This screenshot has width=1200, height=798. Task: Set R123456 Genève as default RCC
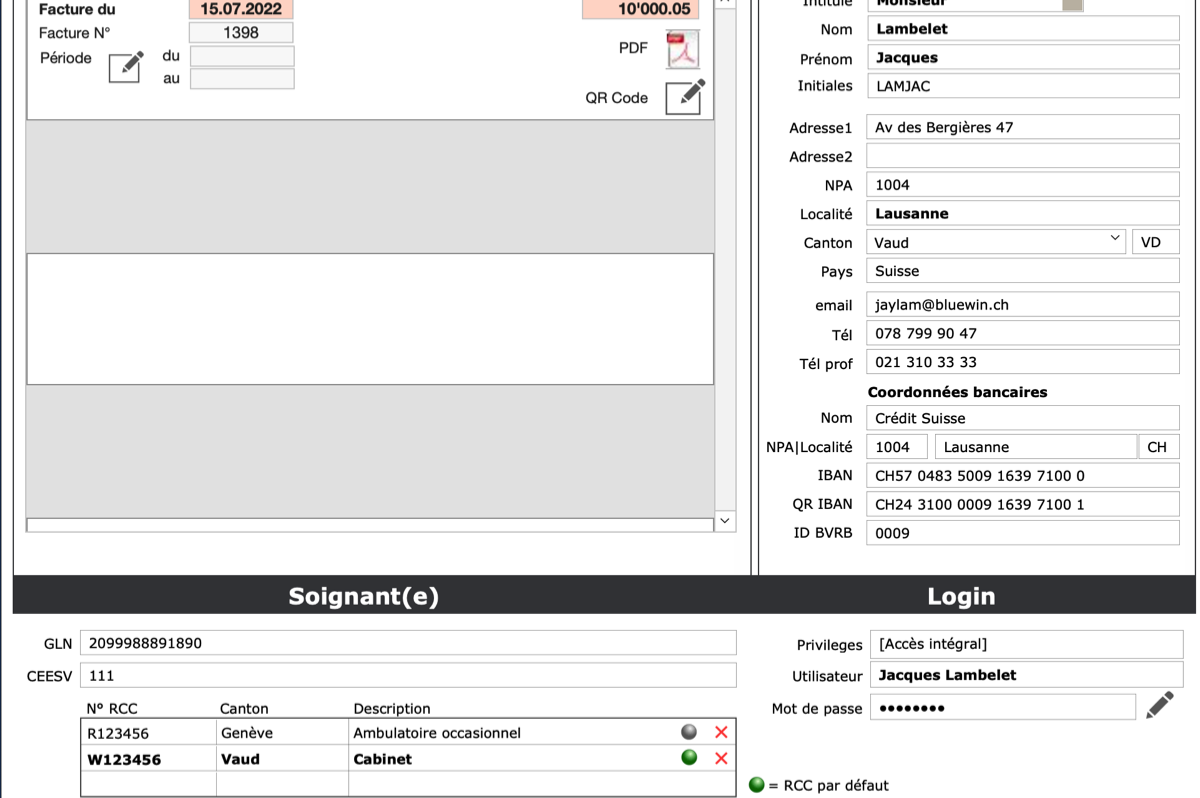[x=689, y=732]
